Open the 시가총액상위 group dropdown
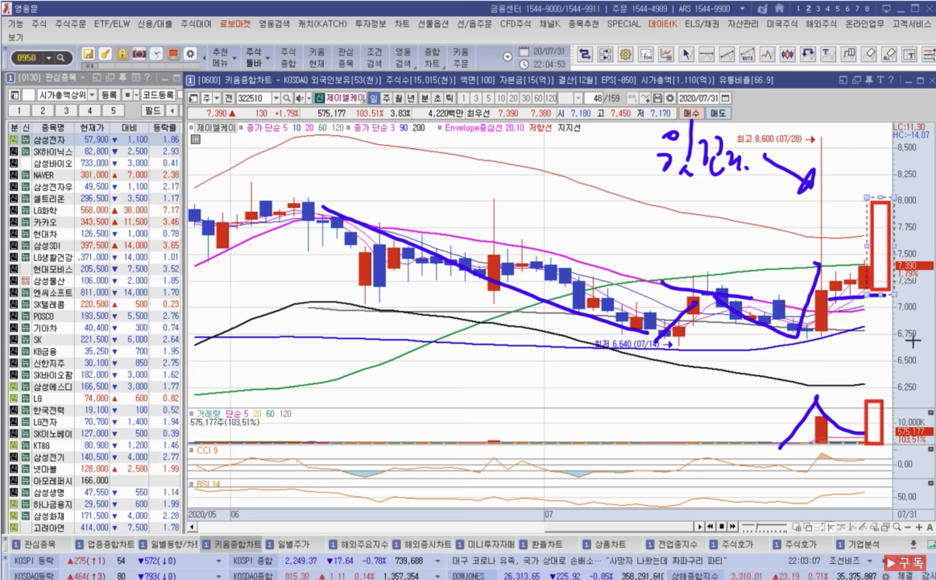Image resolution: width=936 pixels, height=580 pixels. (92, 95)
